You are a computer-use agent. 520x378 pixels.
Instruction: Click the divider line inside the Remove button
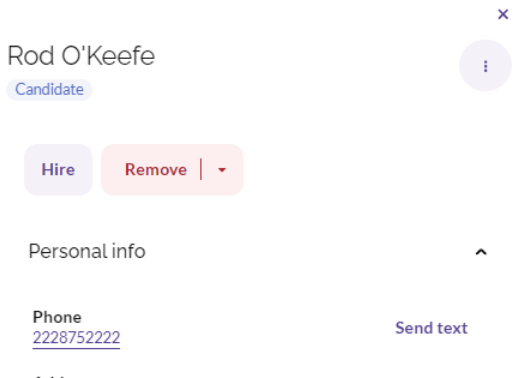coord(201,170)
